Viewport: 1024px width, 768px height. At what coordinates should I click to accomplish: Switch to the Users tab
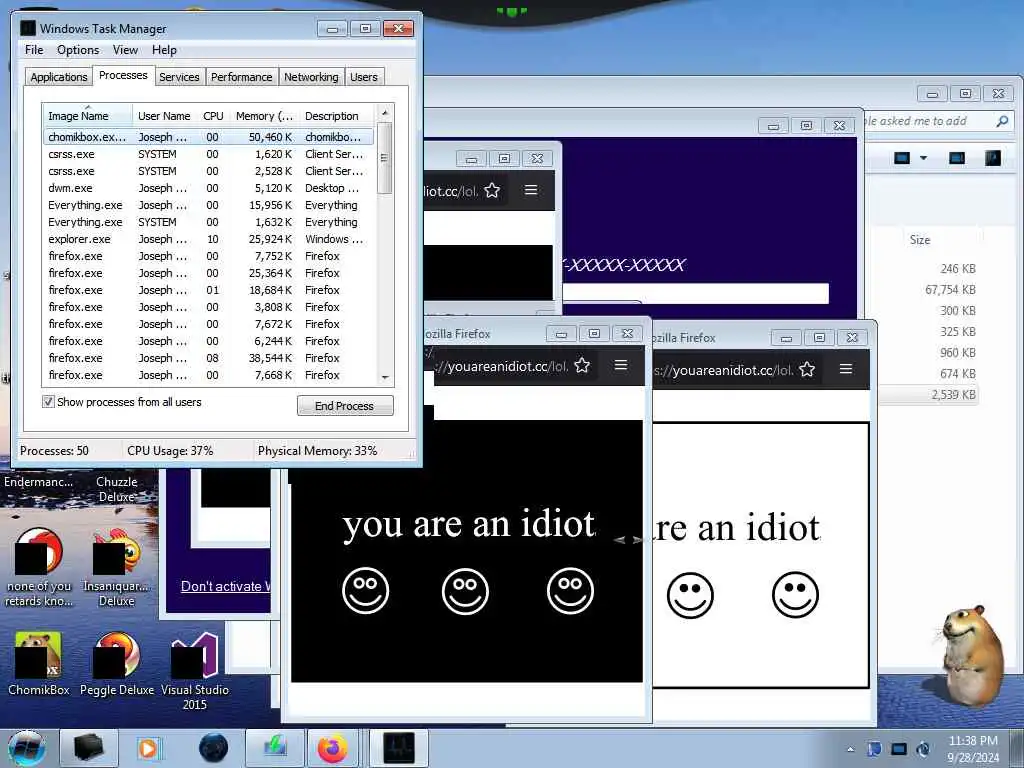(x=364, y=77)
